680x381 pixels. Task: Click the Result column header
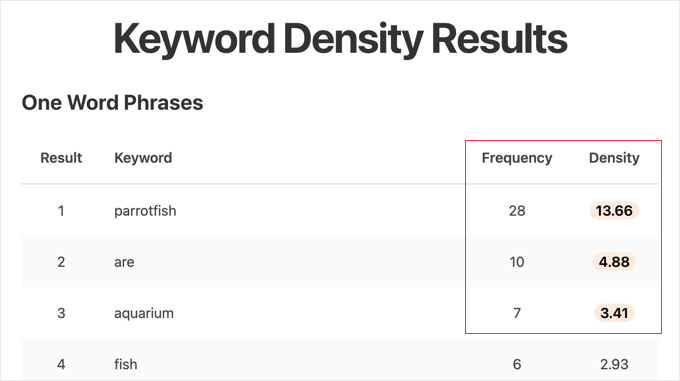[x=61, y=158]
